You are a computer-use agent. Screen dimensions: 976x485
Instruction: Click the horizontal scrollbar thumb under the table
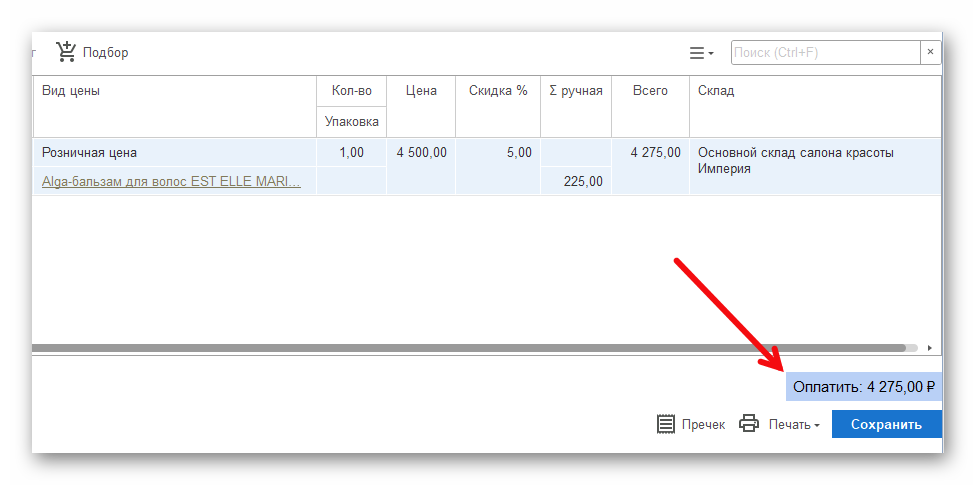pyautogui.click(x=470, y=348)
